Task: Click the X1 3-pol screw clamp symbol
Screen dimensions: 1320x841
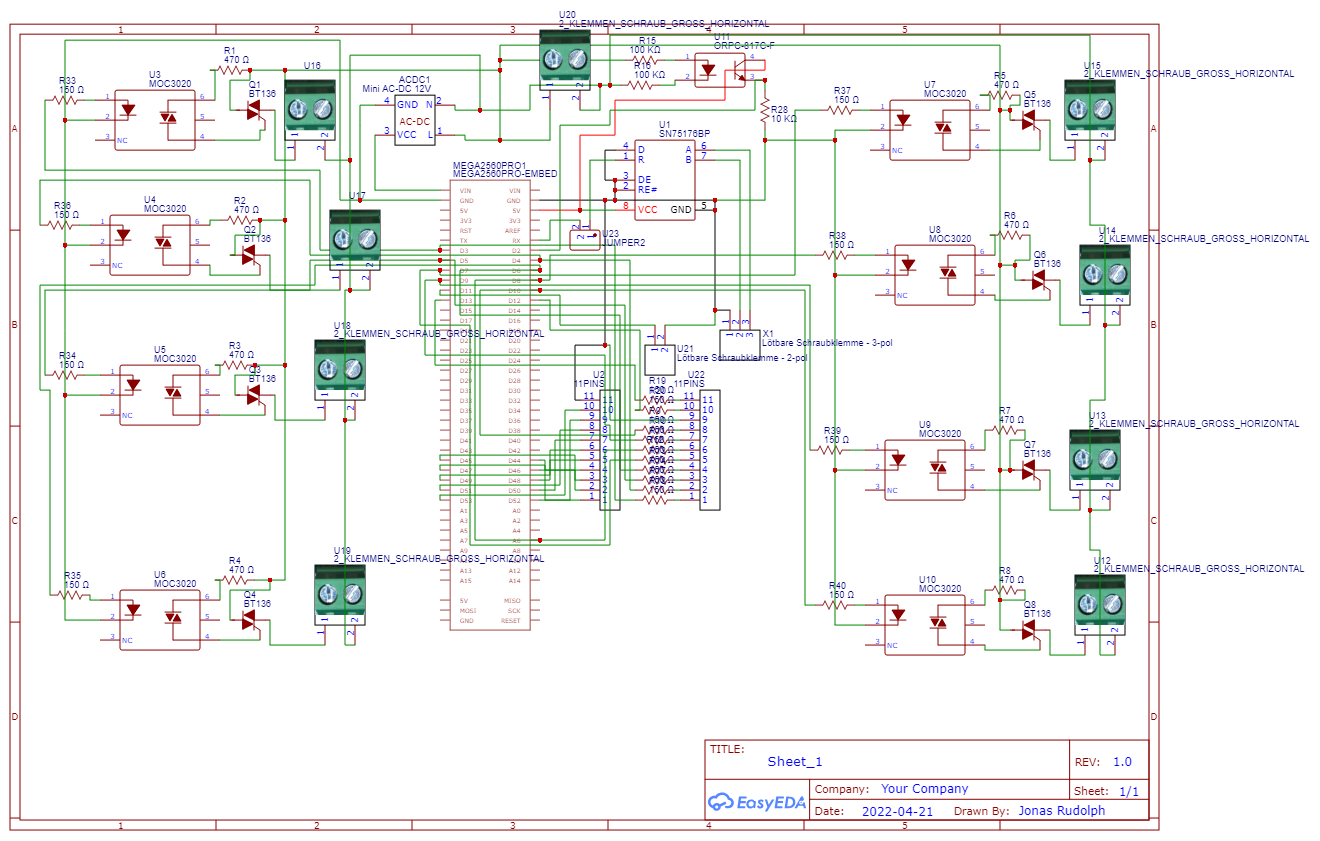Action: click(740, 343)
